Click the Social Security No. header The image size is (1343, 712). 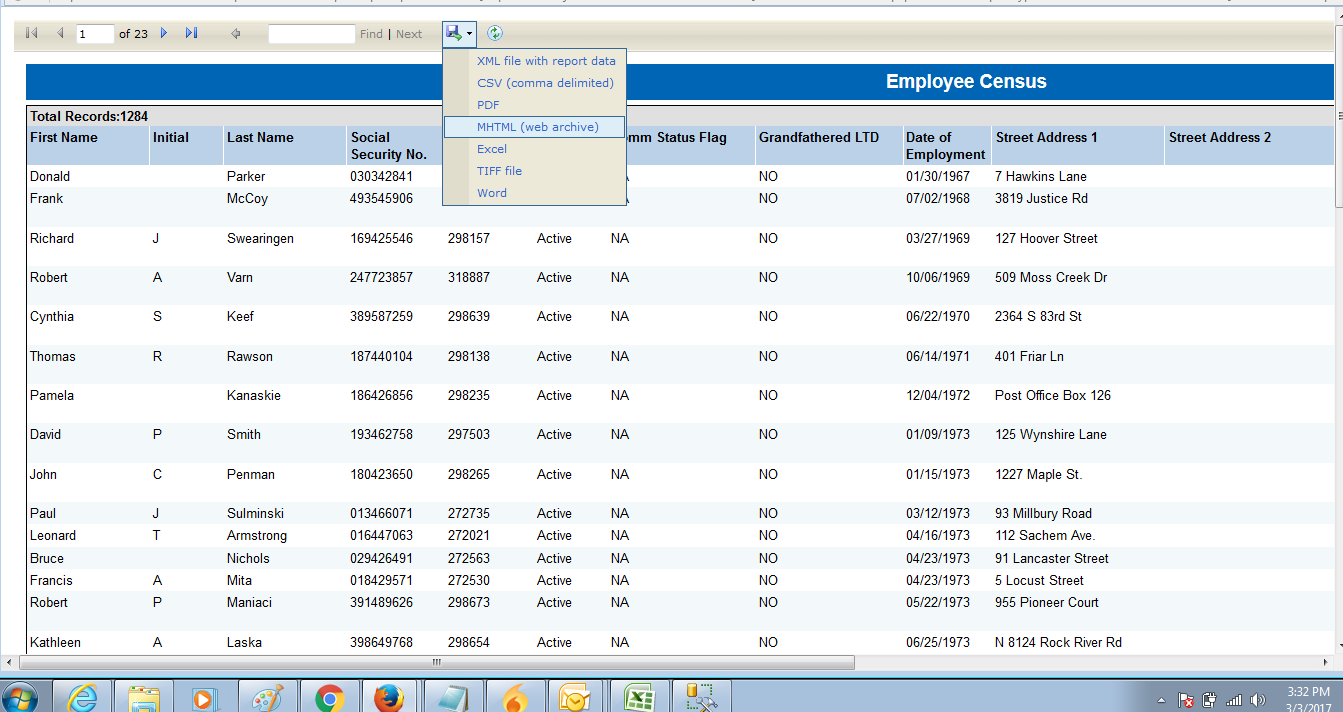pos(388,146)
